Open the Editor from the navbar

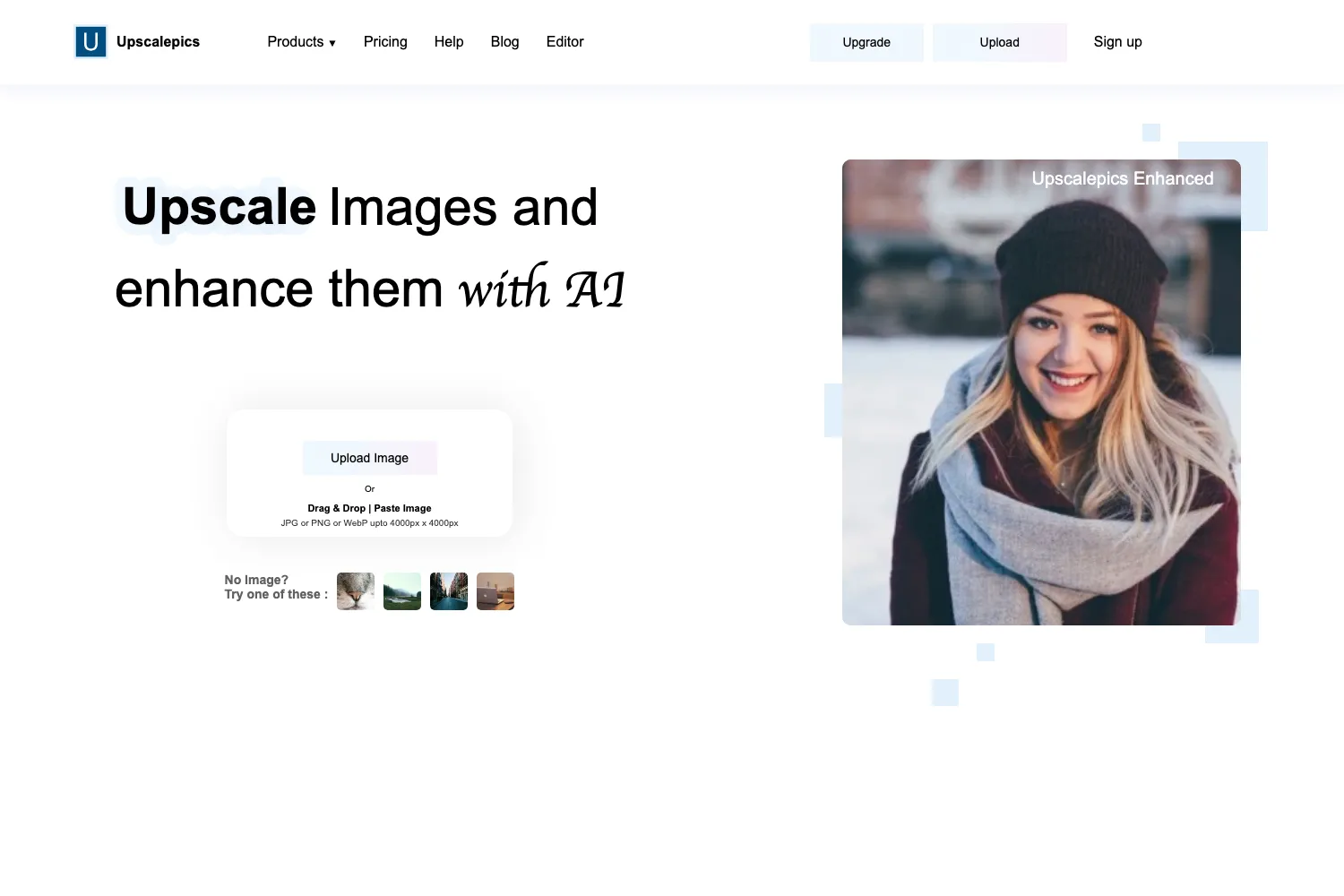click(564, 42)
